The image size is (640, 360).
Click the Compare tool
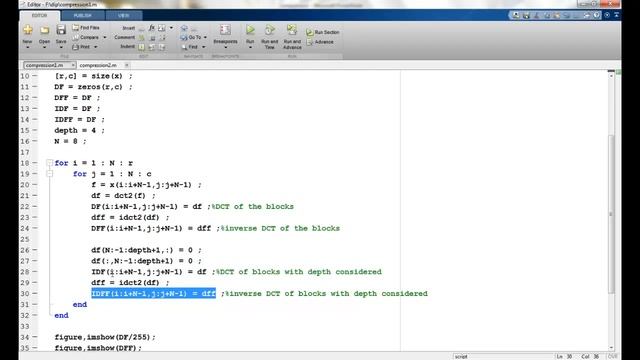[x=86, y=37]
